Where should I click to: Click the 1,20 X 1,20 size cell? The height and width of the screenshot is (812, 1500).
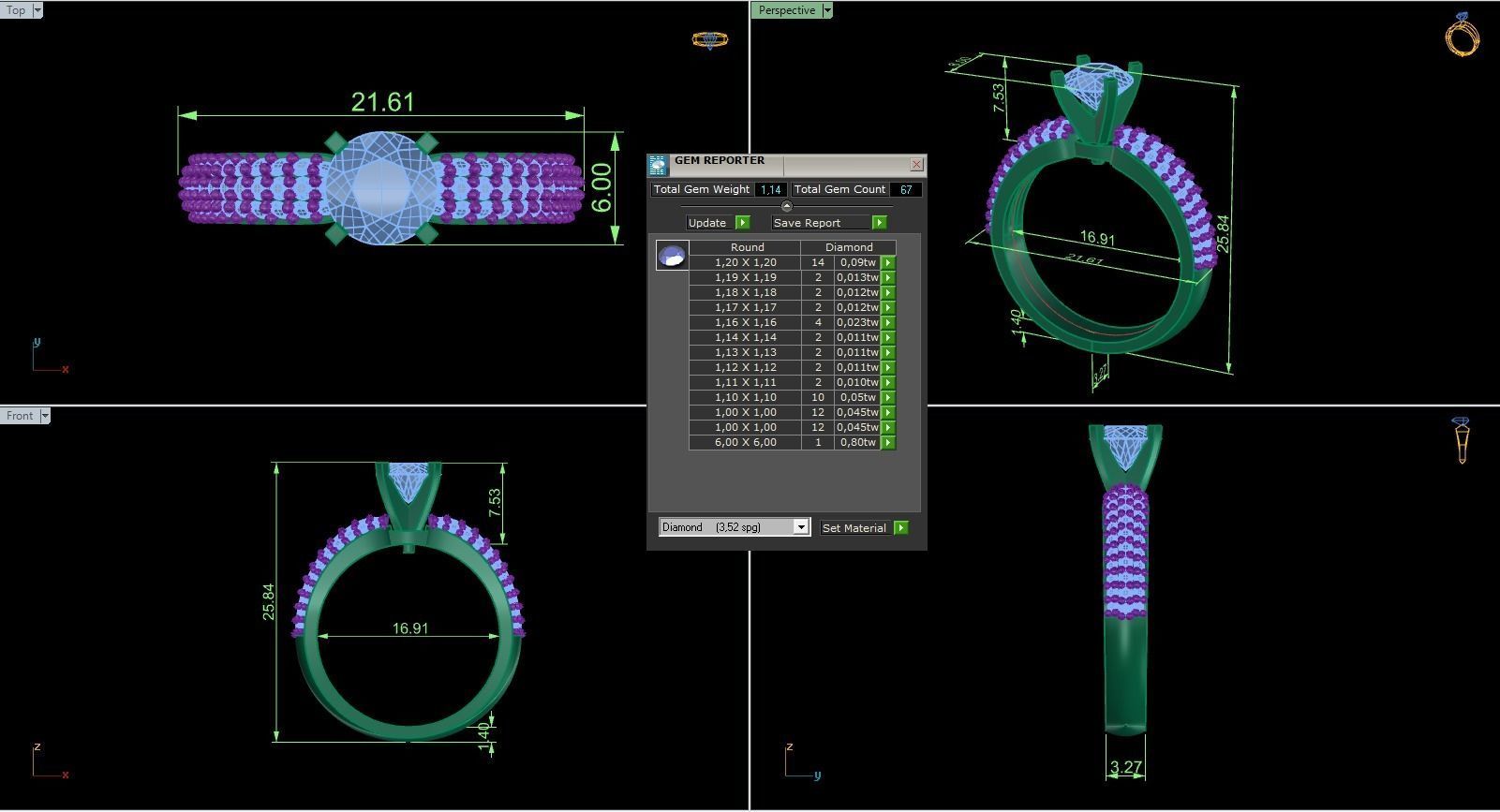745,263
